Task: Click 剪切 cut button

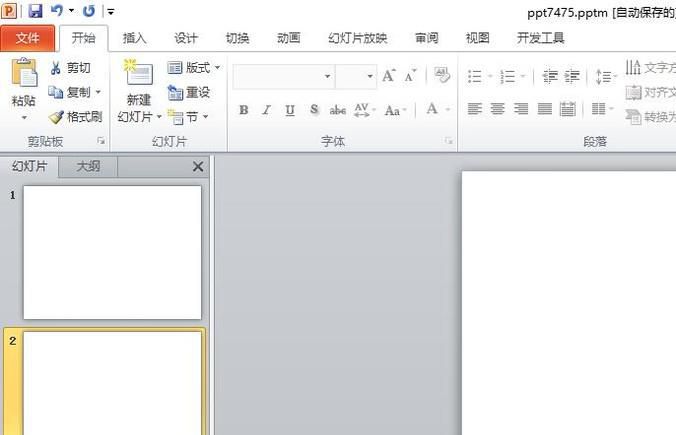Action: point(71,68)
